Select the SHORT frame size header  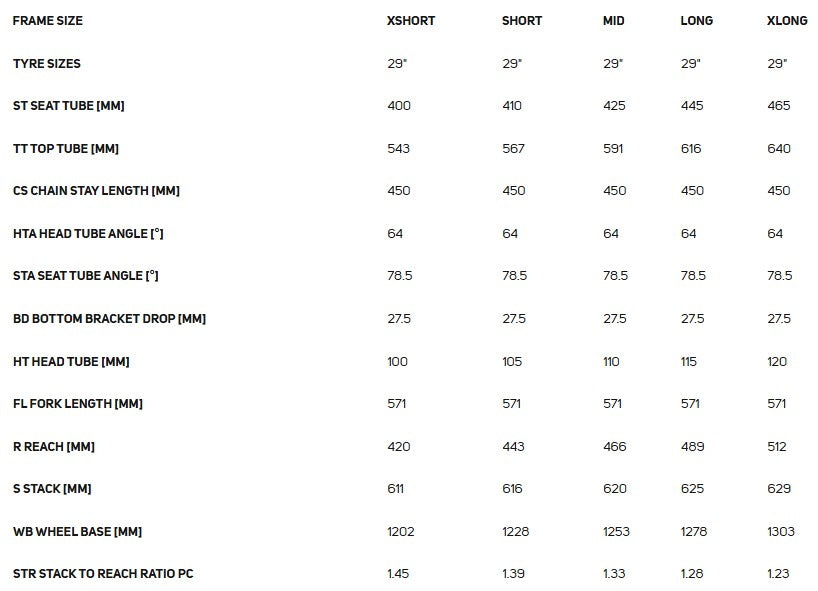point(522,21)
